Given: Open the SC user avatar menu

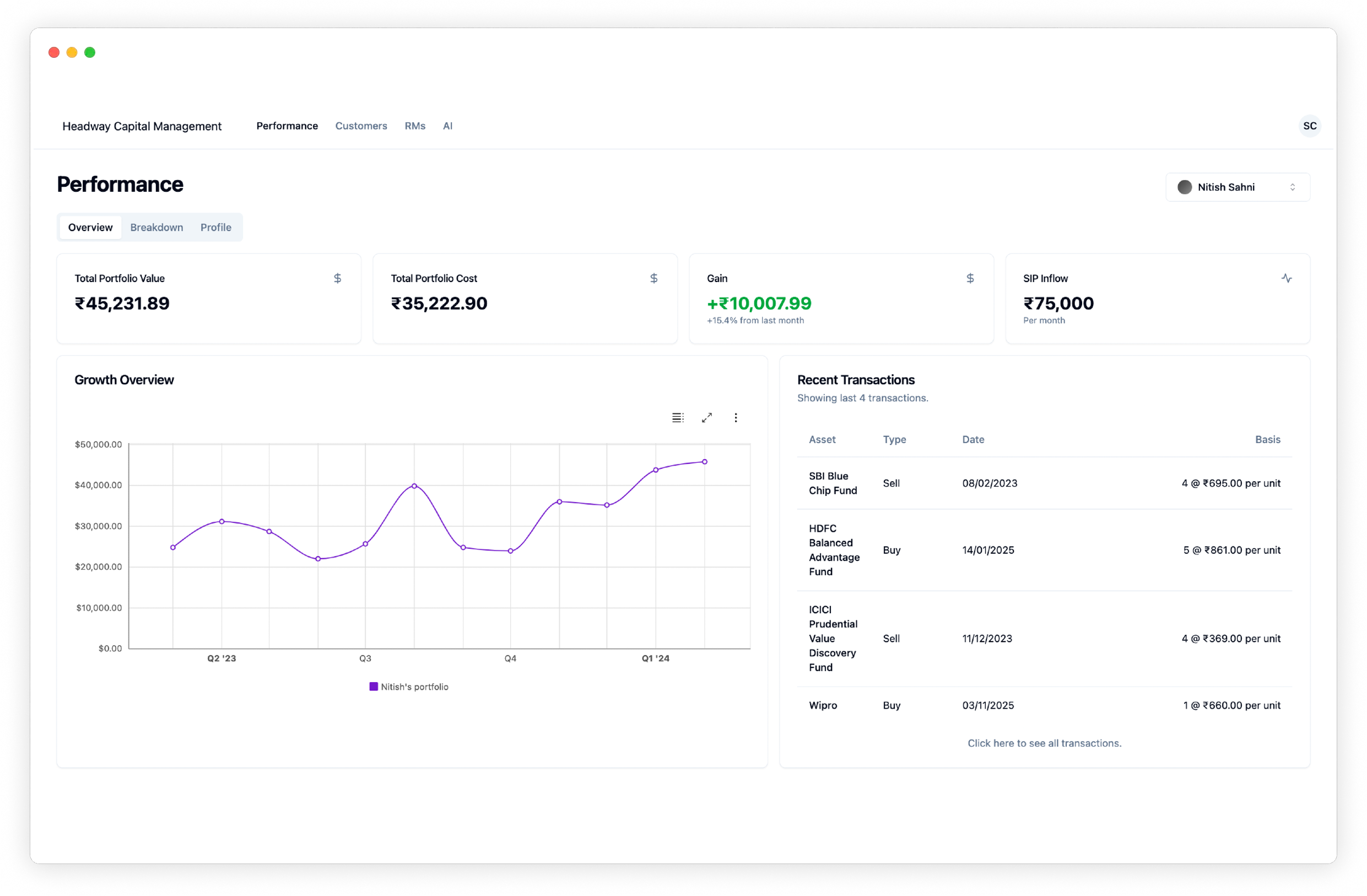Looking at the screenshot, I should 1310,126.
